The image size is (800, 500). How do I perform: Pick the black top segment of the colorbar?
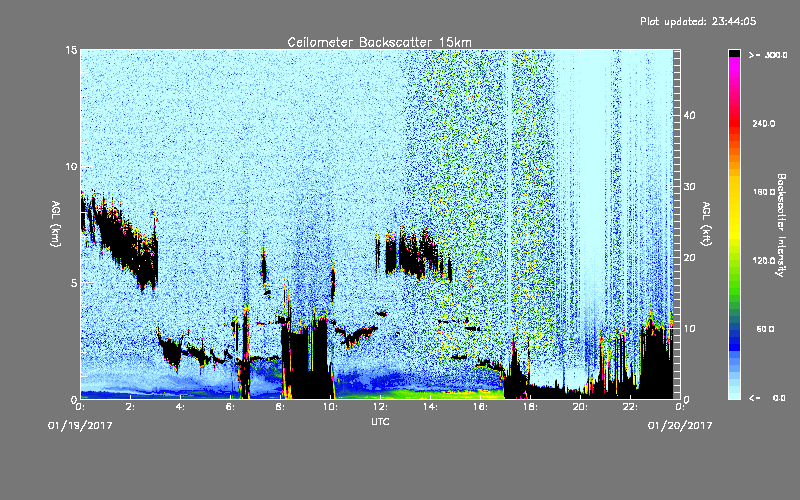click(734, 53)
